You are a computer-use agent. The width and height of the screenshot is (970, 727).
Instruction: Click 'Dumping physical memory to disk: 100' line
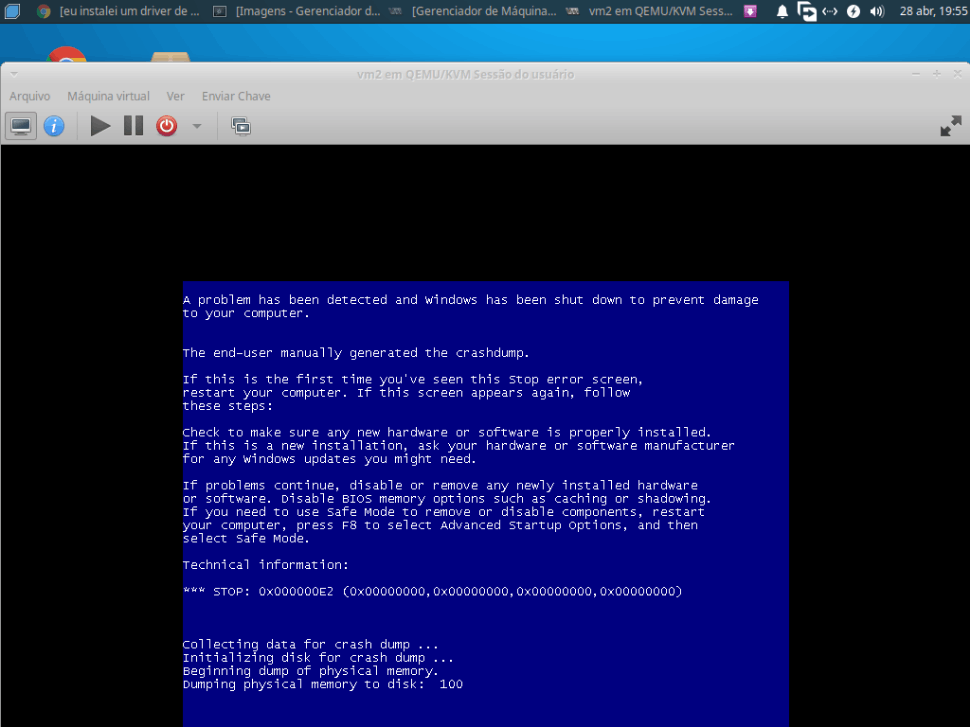322,684
